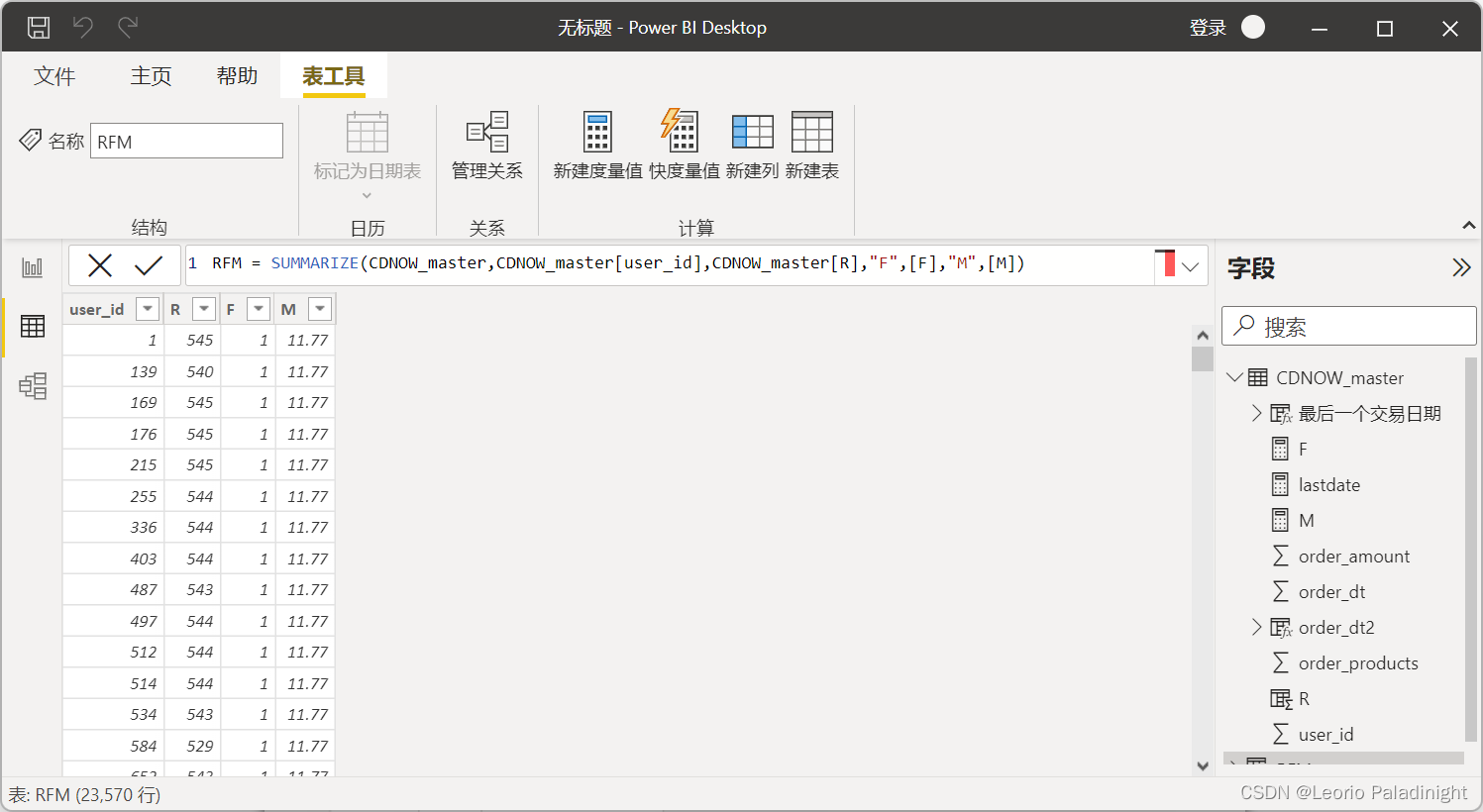Click the CDNOW_master table icon
The width and height of the screenshot is (1483, 812).
1257,377
